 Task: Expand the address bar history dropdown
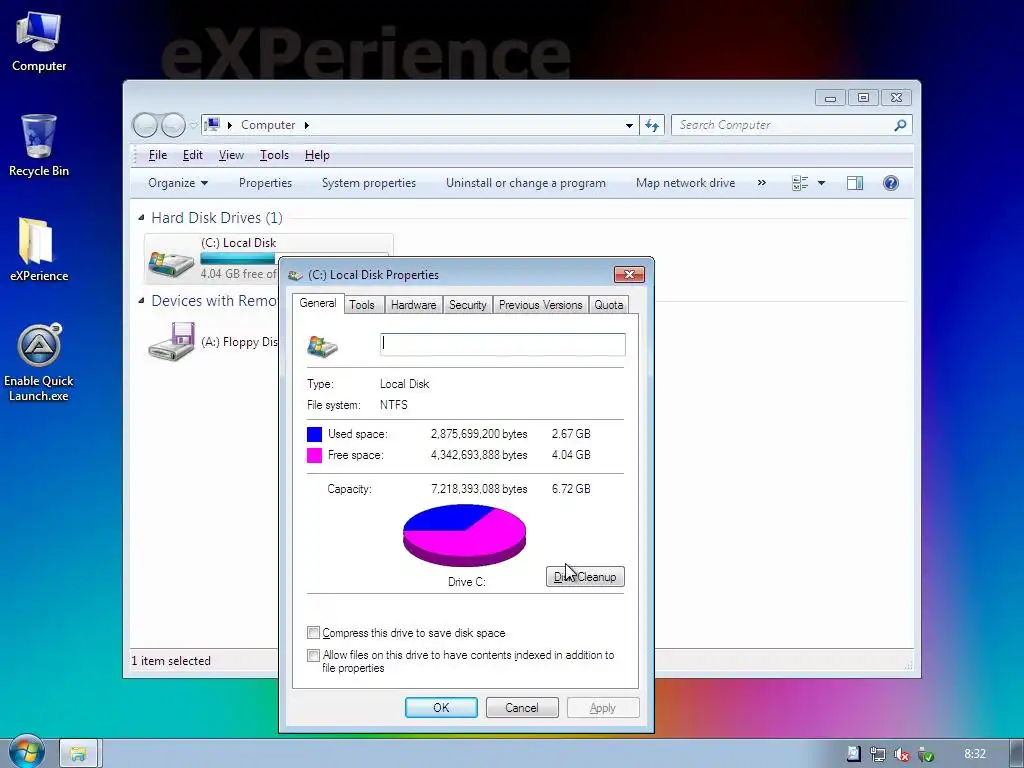[x=629, y=125]
